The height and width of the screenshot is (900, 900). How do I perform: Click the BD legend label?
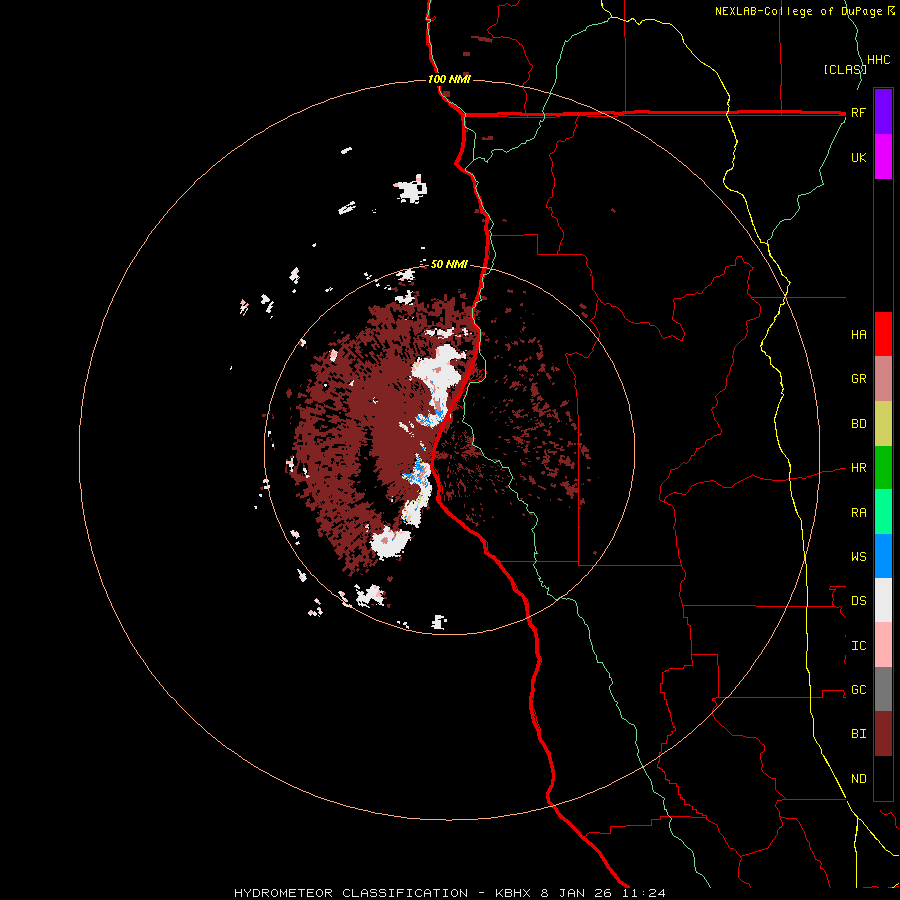tap(858, 424)
